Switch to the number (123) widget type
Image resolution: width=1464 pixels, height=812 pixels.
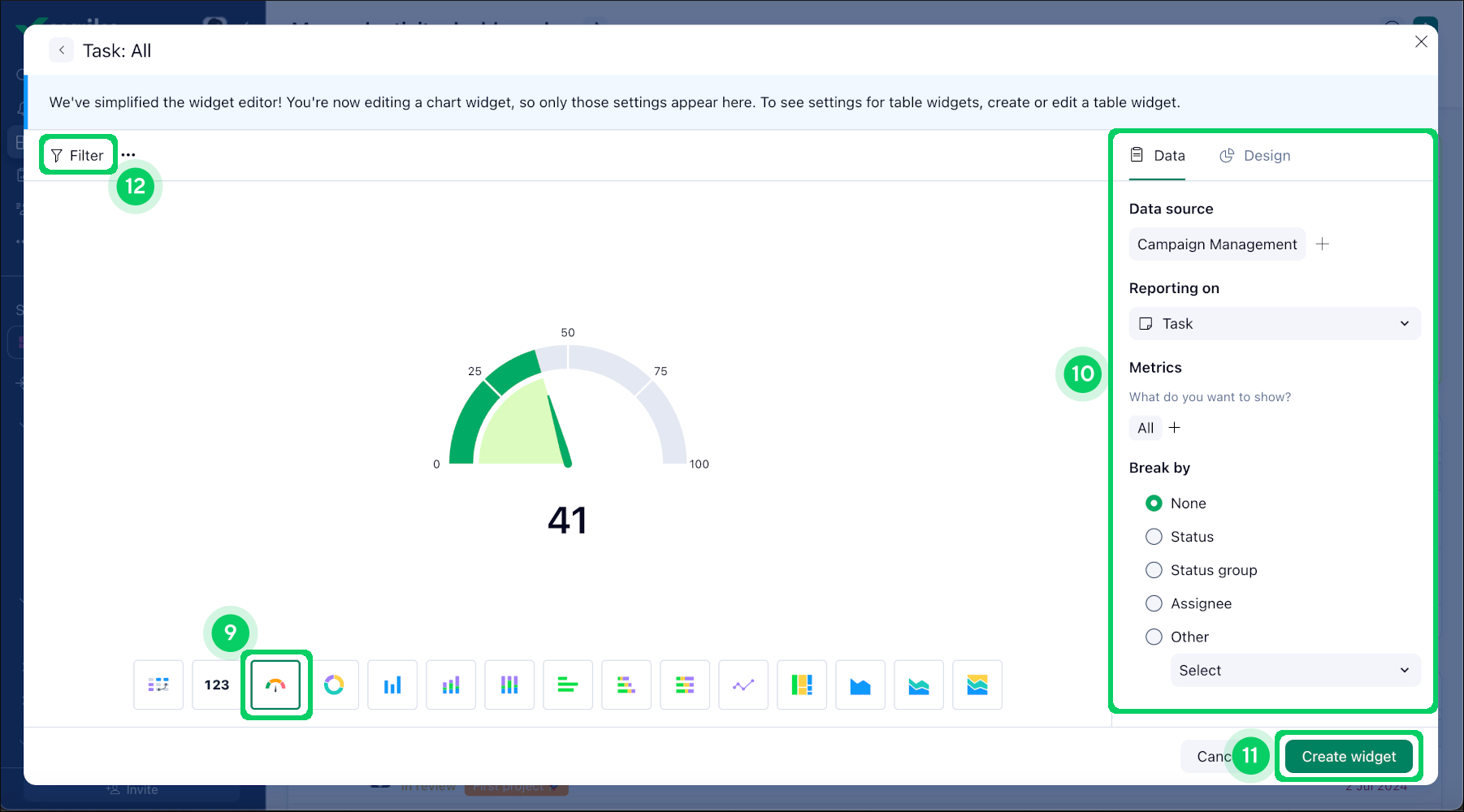coord(217,685)
